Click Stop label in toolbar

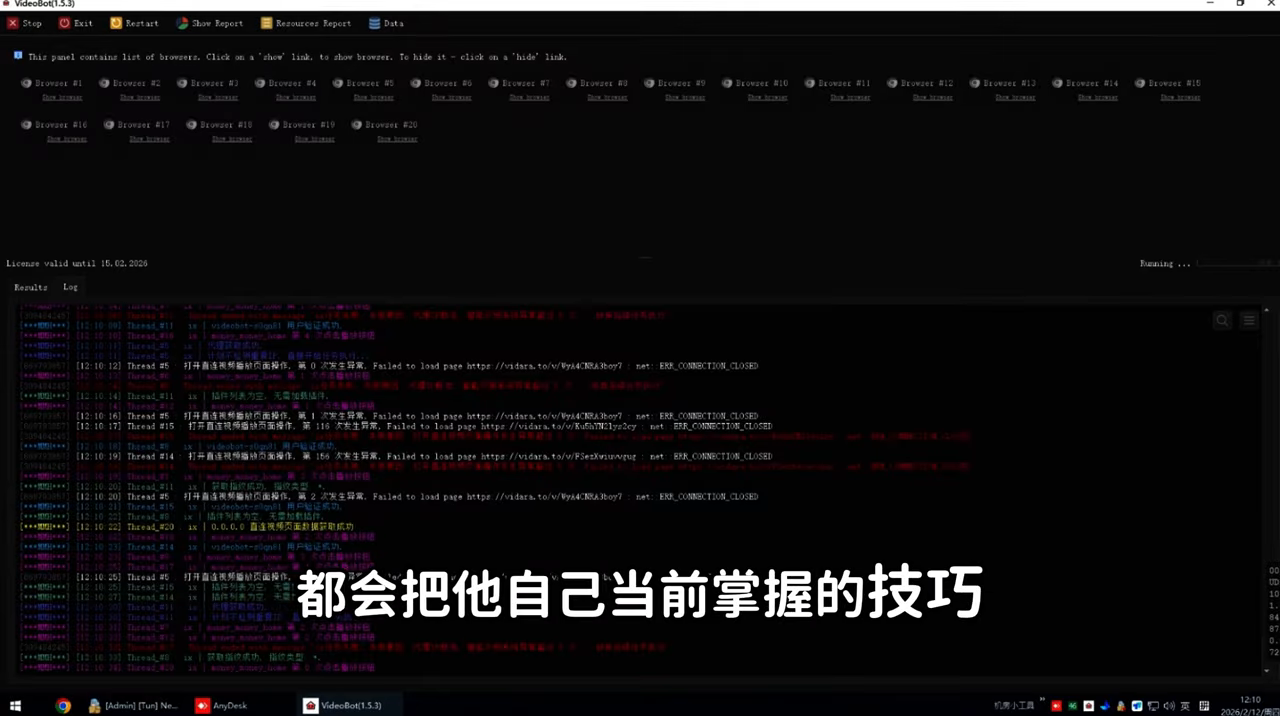tap(32, 23)
